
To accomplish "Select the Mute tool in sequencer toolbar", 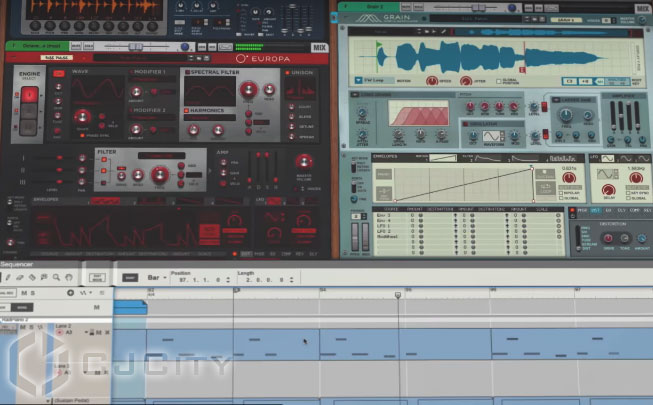I will 44,277.
